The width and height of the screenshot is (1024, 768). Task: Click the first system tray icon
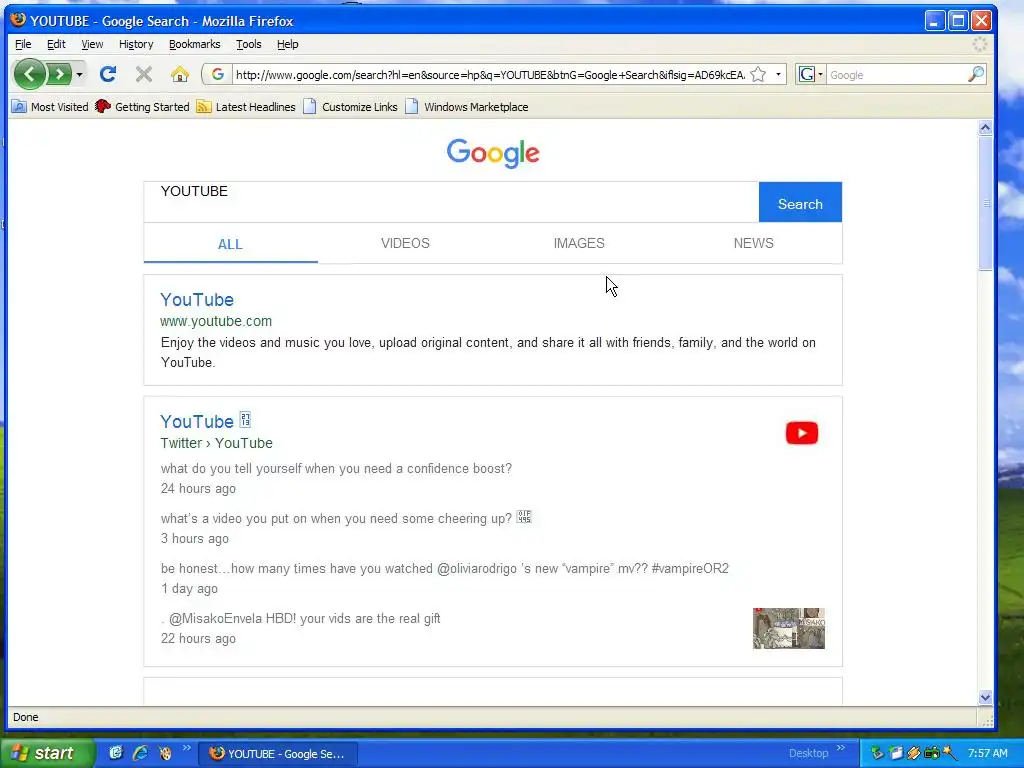click(x=877, y=753)
